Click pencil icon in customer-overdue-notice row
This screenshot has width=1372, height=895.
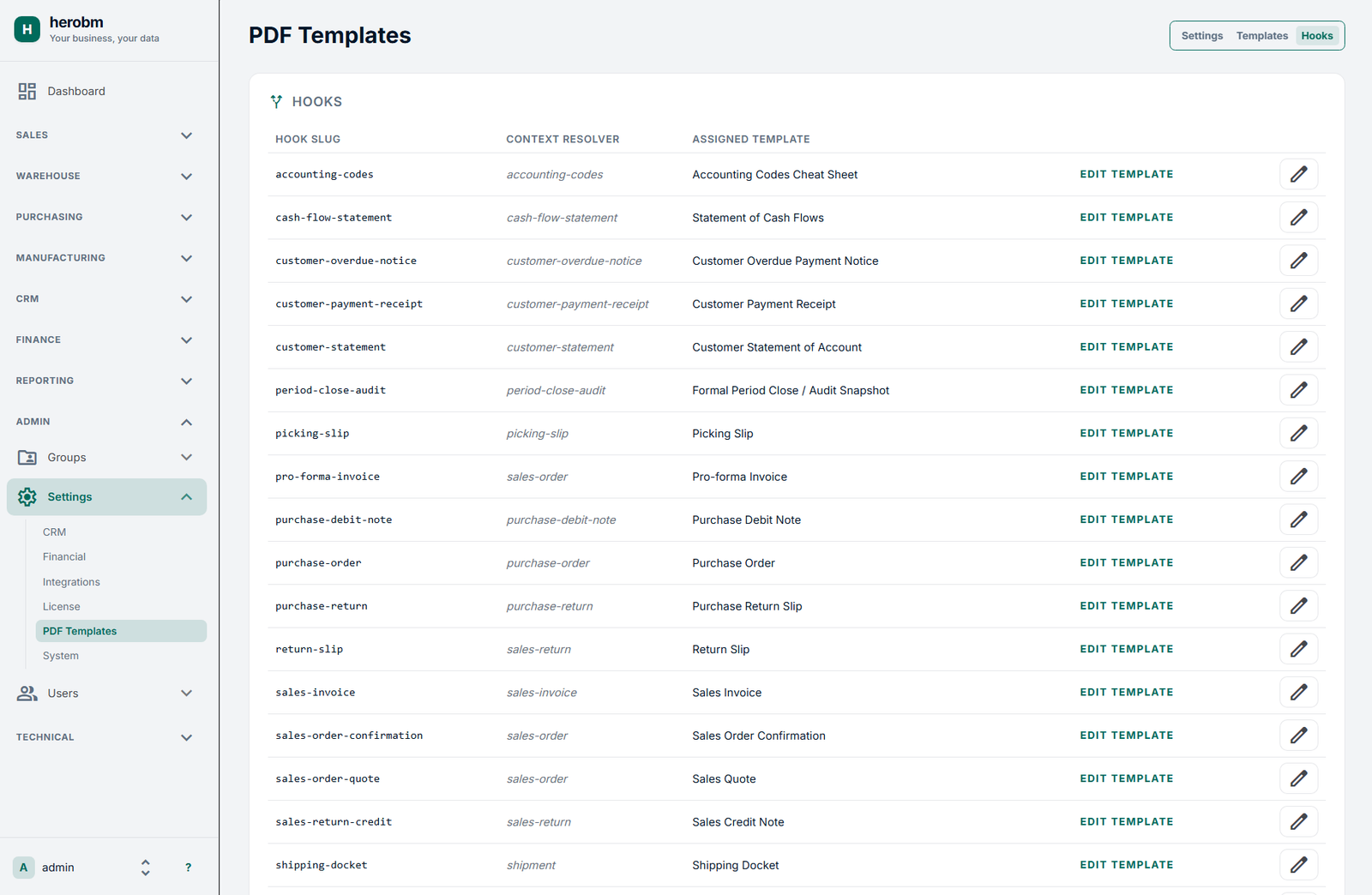click(1298, 261)
